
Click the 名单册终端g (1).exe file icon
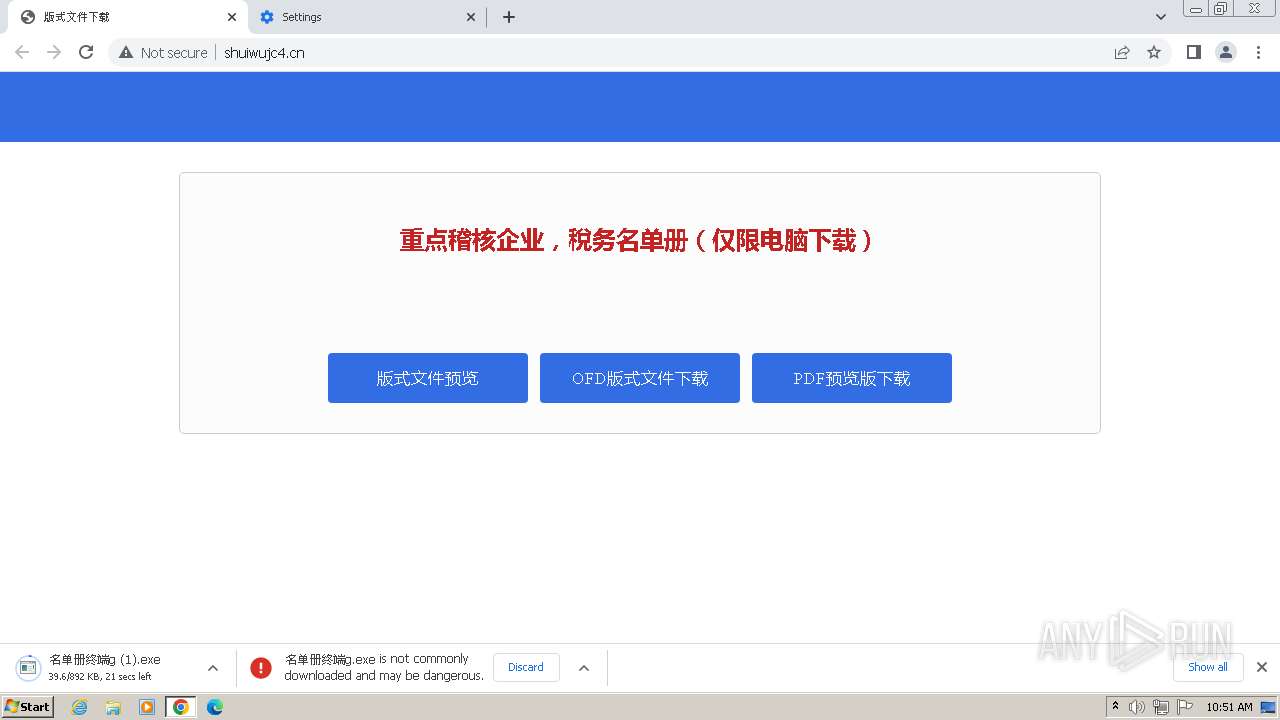tap(28, 667)
